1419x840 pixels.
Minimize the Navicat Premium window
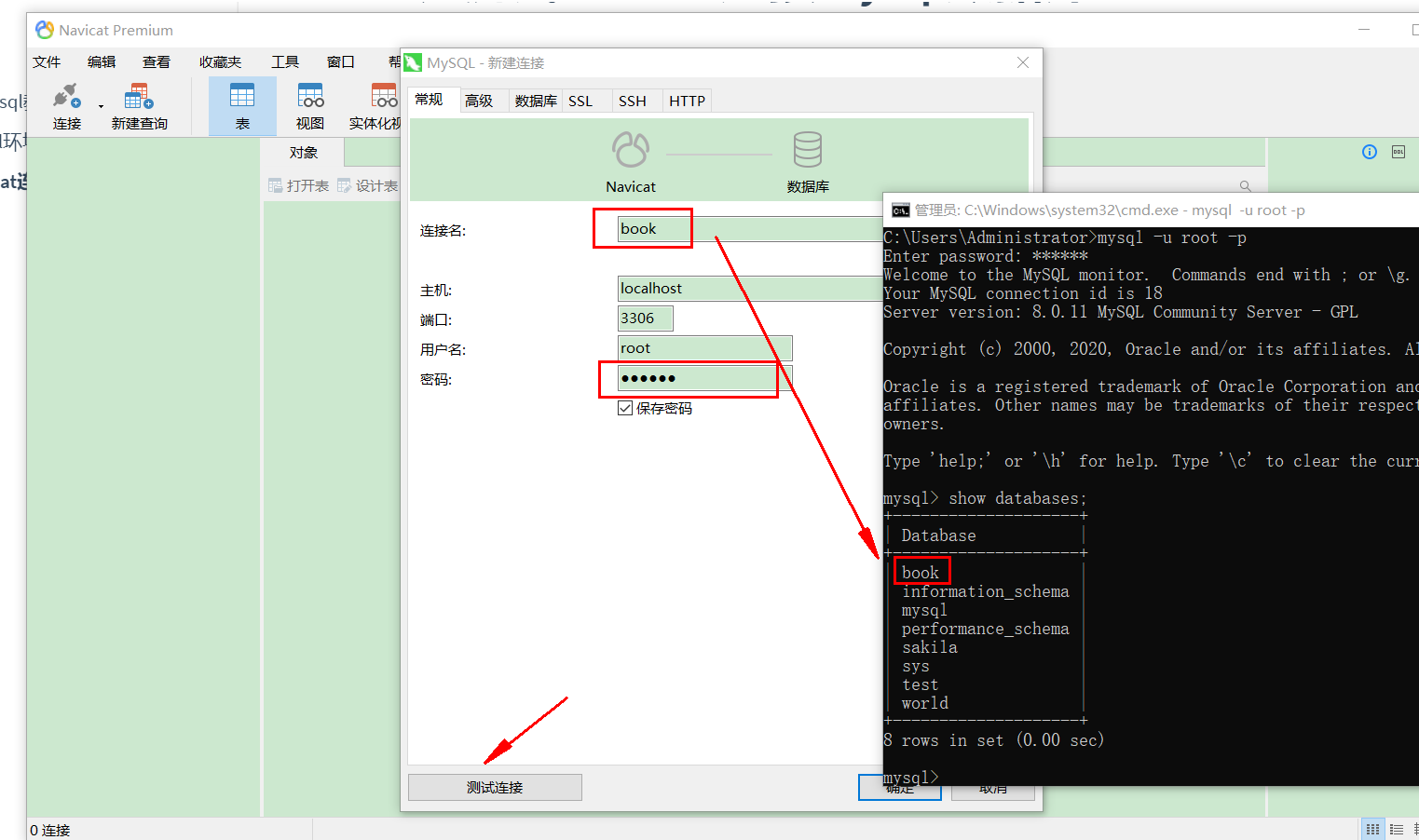1364,30
